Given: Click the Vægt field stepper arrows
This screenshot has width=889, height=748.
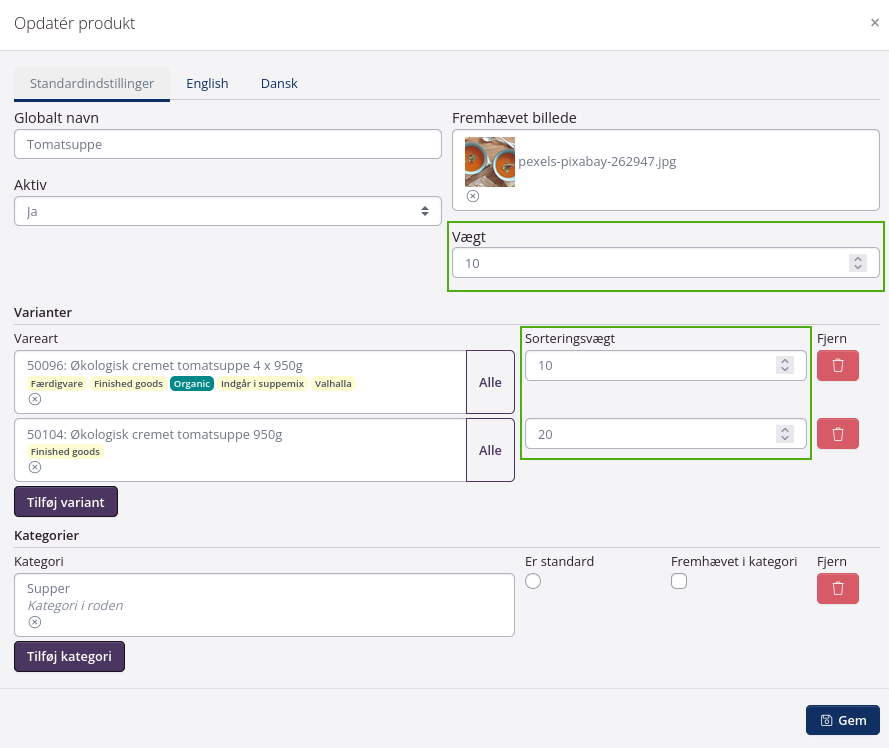Looking at the screenshot, I should 857,263.
